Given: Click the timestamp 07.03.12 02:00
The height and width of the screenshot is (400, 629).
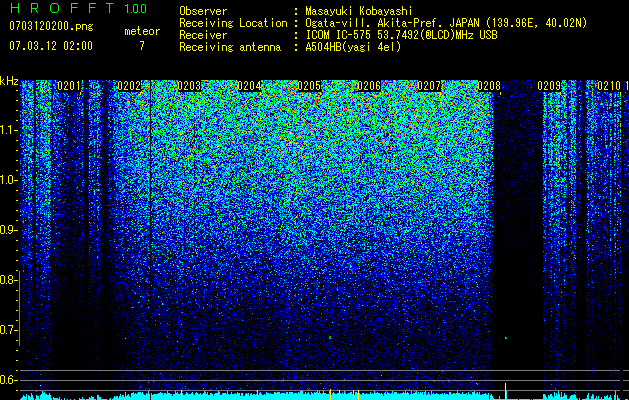Looking at the screenshot, I should [51, 46].
